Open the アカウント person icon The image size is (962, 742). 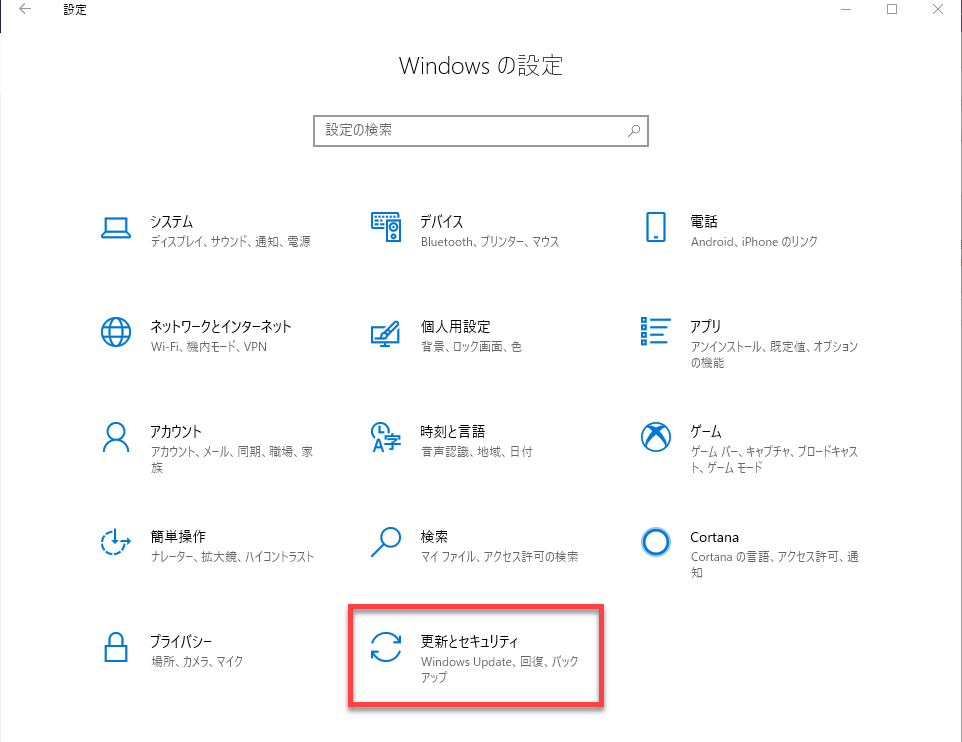tap(116, 437)
